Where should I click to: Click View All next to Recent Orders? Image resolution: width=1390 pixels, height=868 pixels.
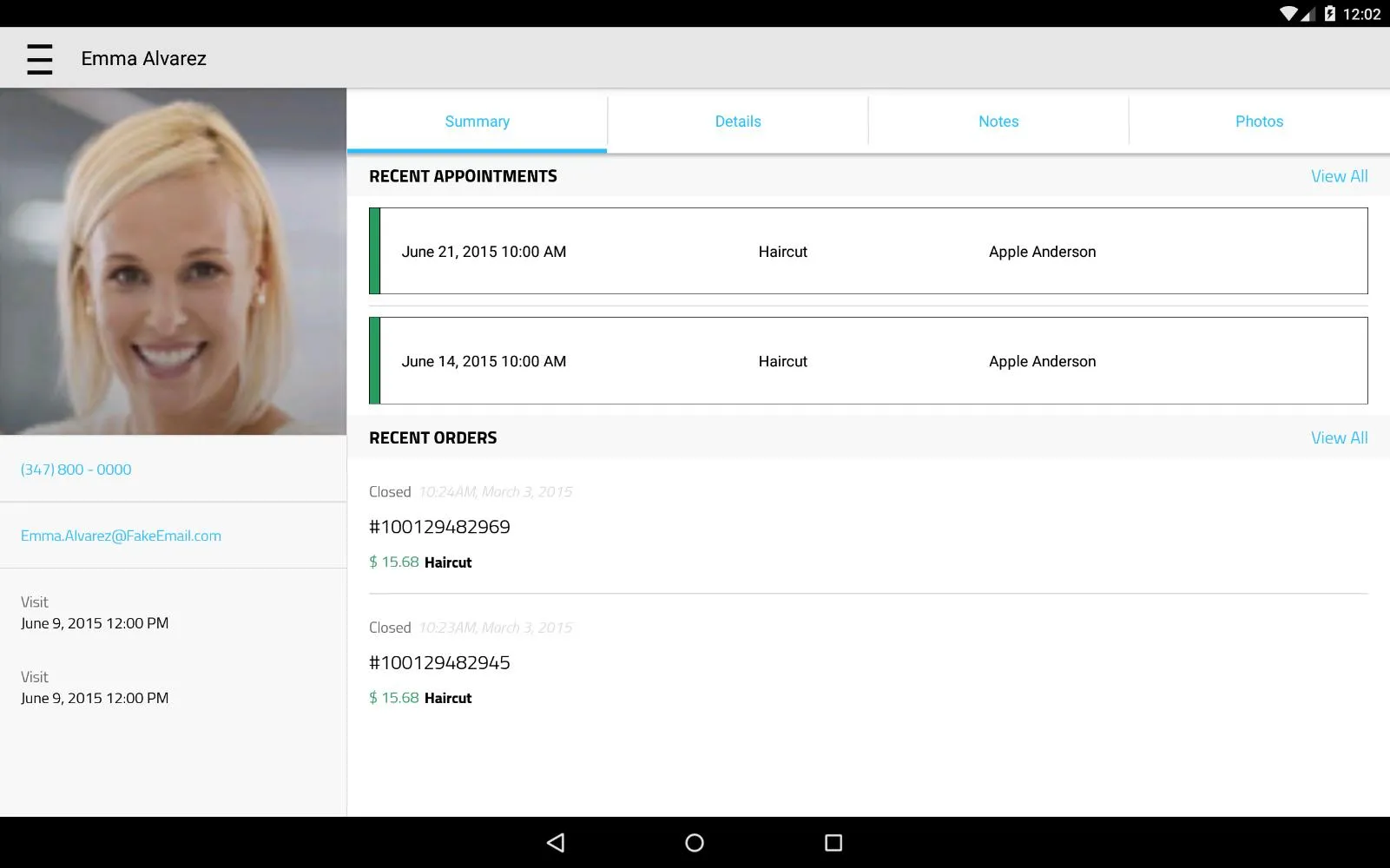(1339, 437)
